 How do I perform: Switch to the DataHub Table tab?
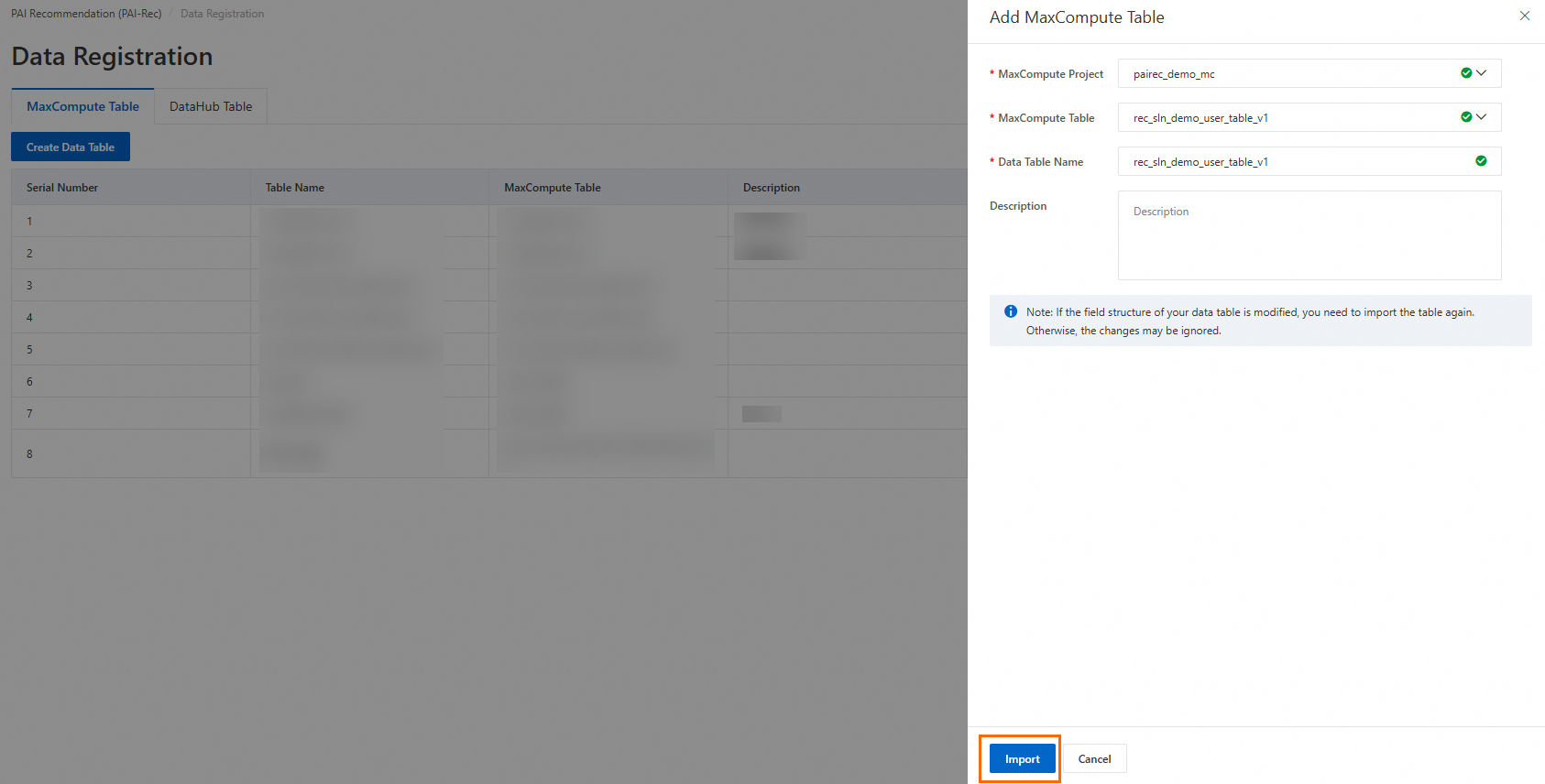click(211, 106)
